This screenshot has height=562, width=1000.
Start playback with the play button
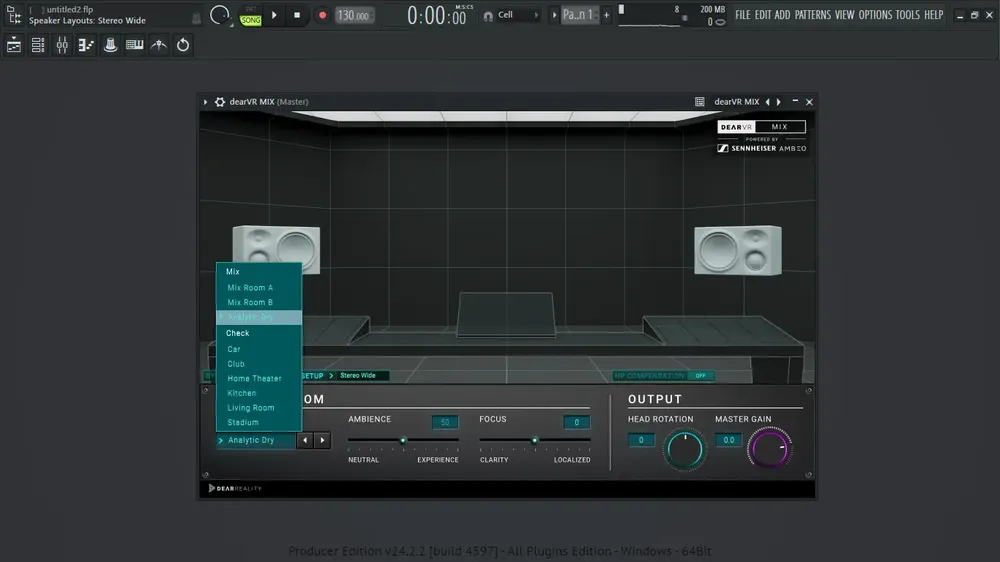(274, 15)
